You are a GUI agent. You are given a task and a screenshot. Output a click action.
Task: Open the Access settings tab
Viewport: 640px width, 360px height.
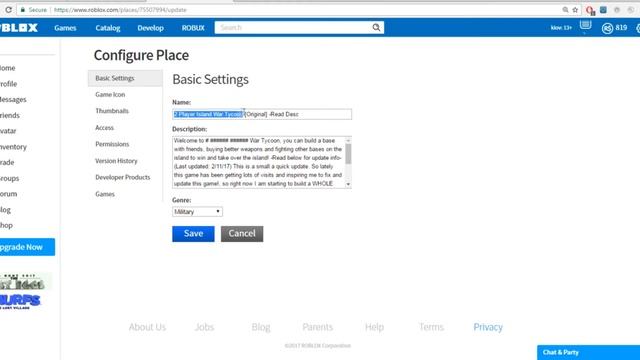[104, 128]
